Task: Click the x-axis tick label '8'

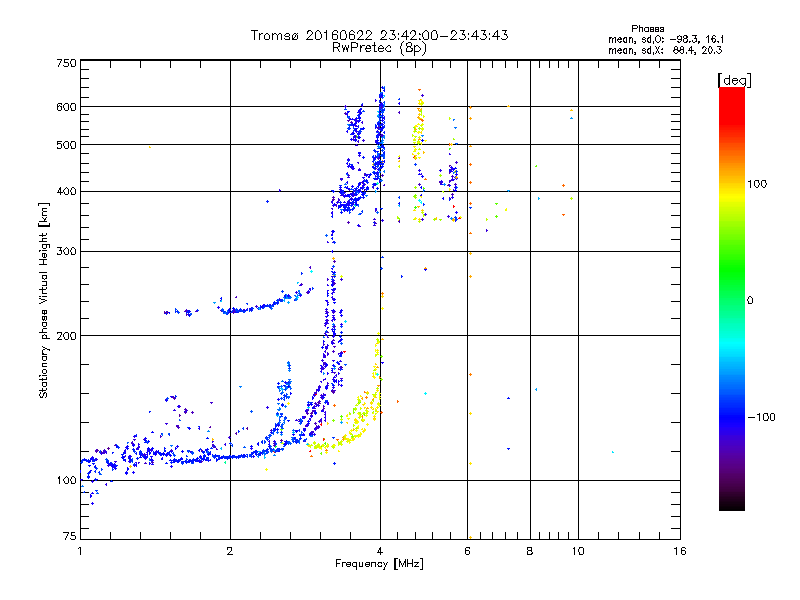Action: tap(530, 551)
